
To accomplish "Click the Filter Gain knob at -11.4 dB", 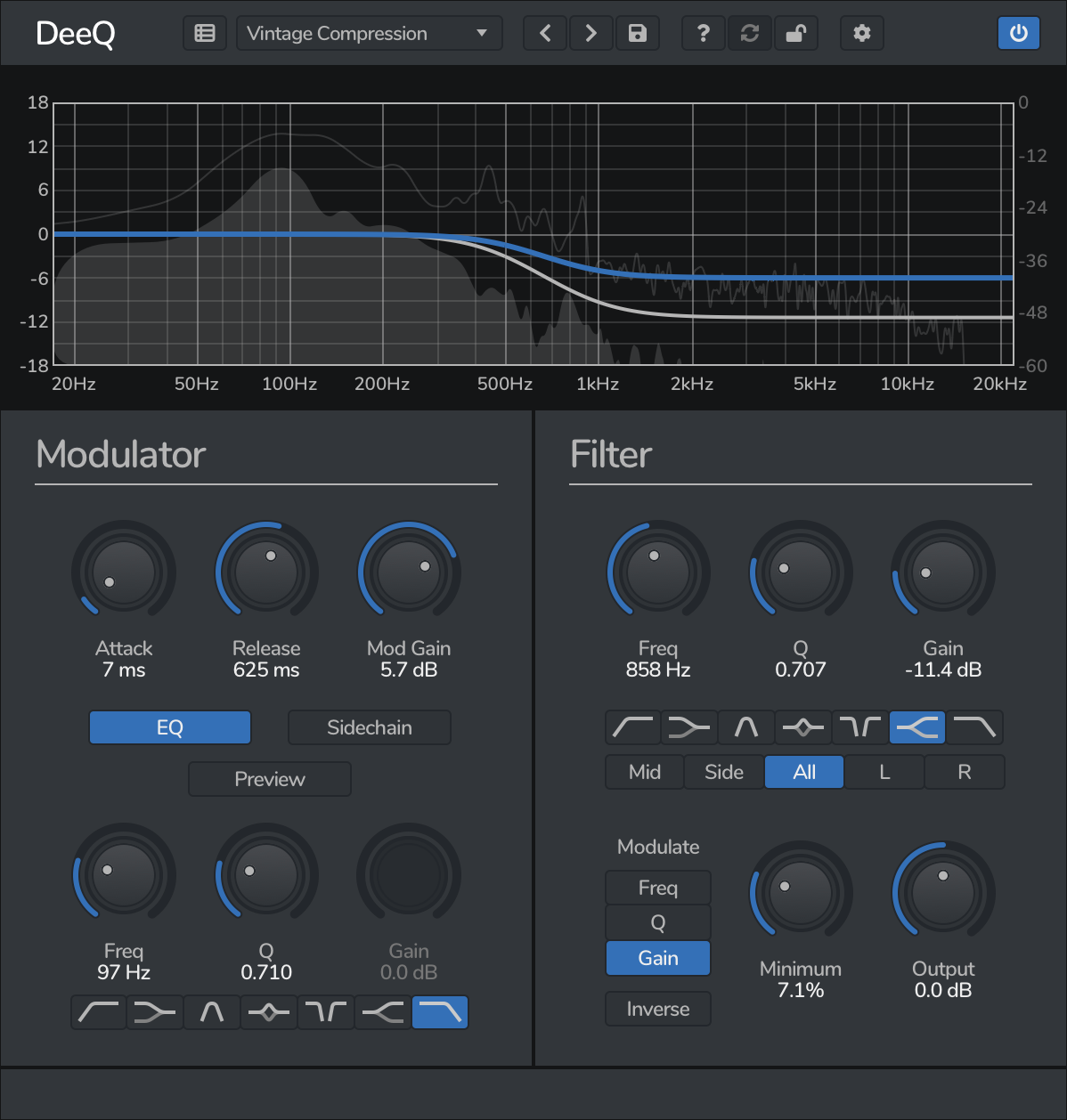I will click(943, 572).
